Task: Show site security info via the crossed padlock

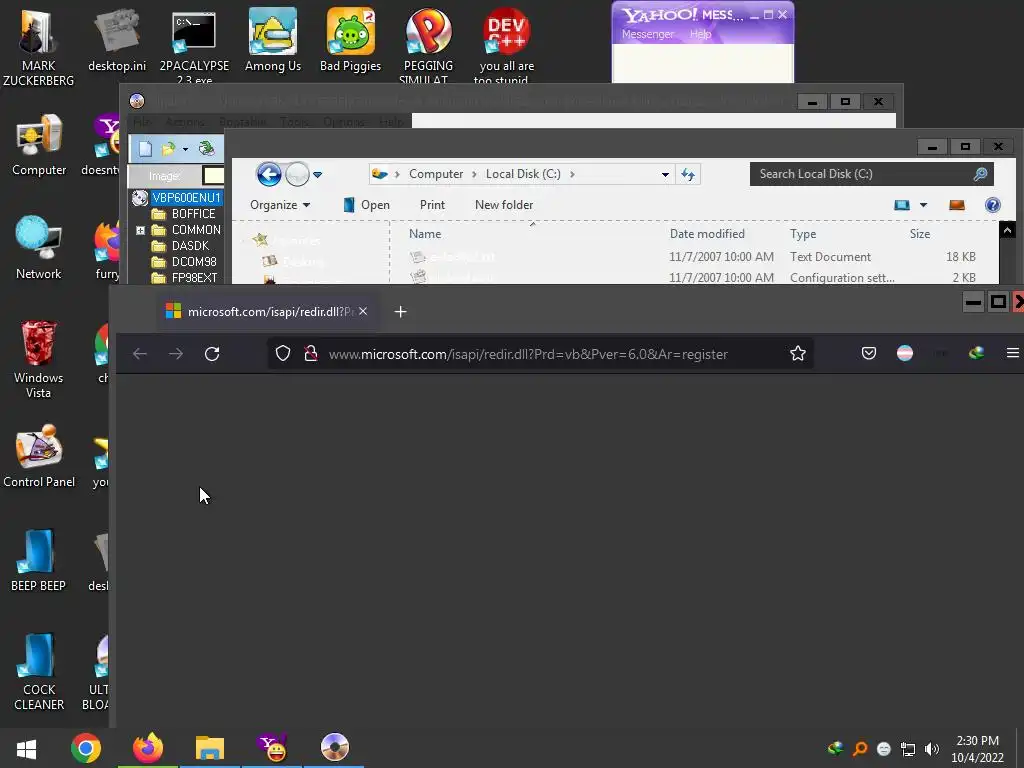Action: pos(311,354)
